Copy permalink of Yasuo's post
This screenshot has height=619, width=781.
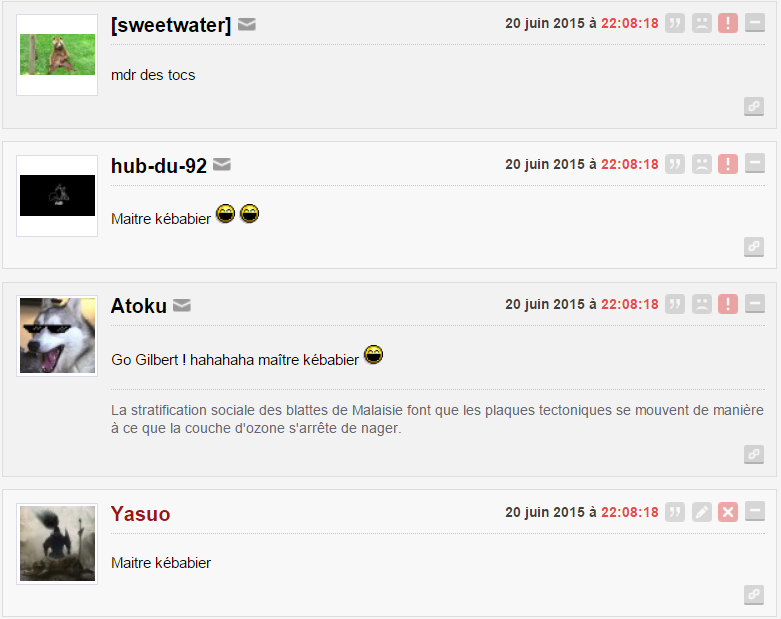tap(754, 595)
